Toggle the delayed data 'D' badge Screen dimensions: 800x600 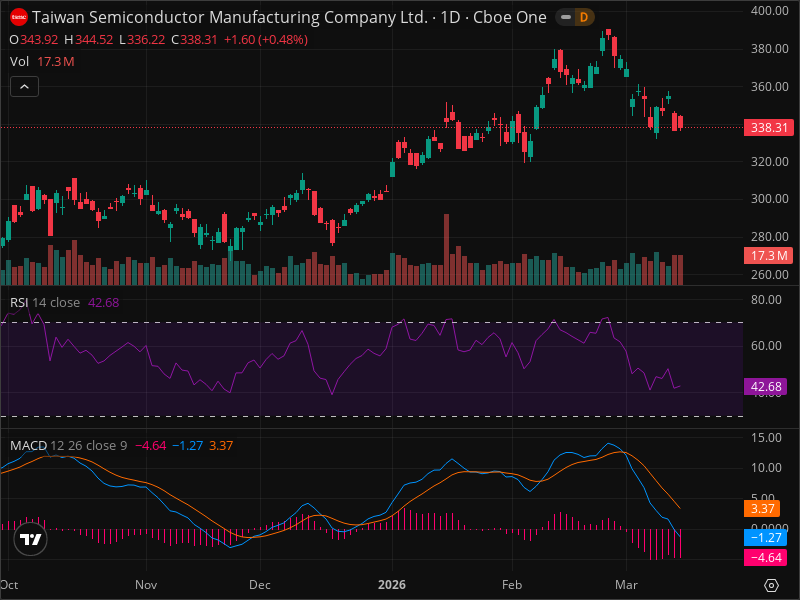click(584, 17)
